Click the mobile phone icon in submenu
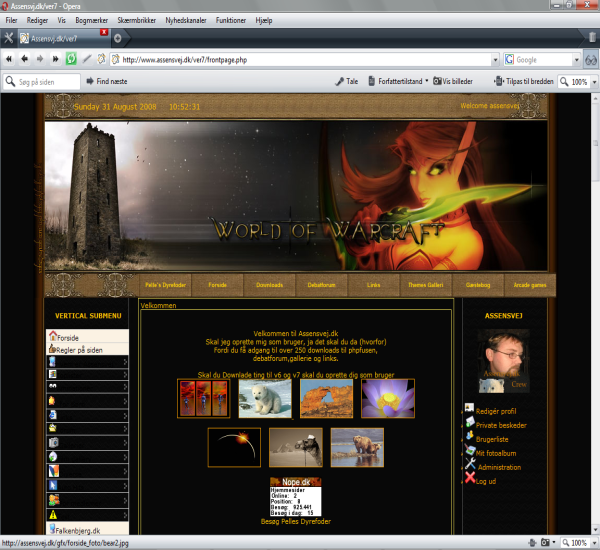The width and height of the screenshot is (600, 550). [x=52, y=361]
